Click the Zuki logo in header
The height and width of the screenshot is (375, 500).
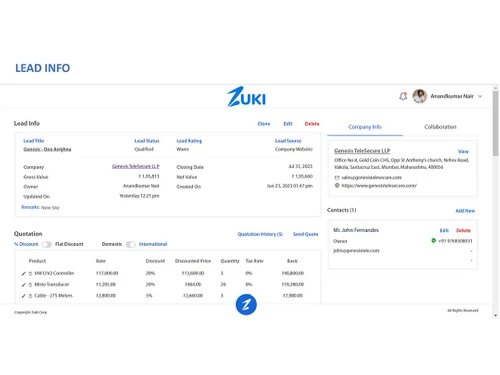coord(246,97)
